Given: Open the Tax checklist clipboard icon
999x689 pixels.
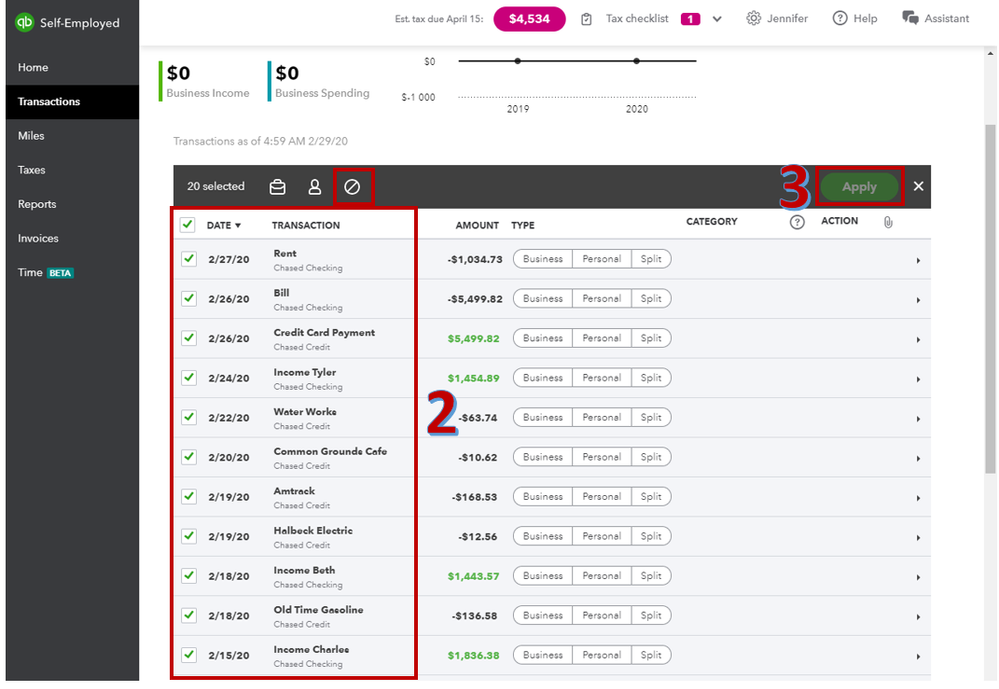Looking at the screenshot, I should coord(586,19).
